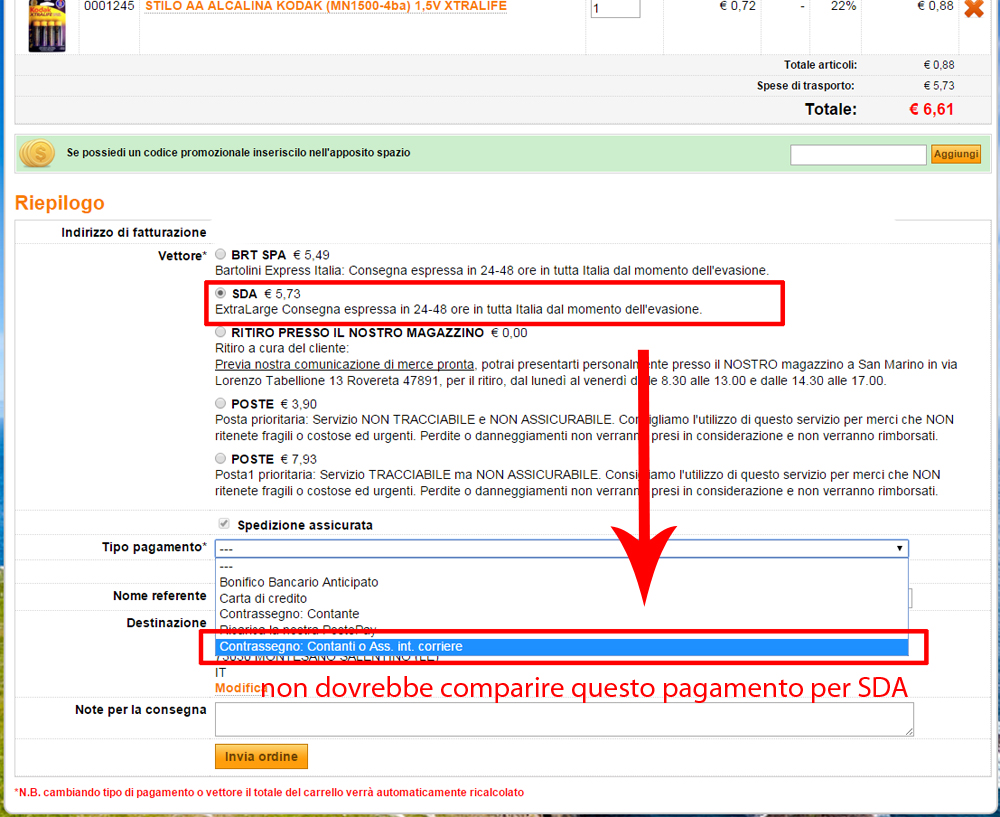
Task: Click the Invia ordine button
Action: click(x=261, y=756)
